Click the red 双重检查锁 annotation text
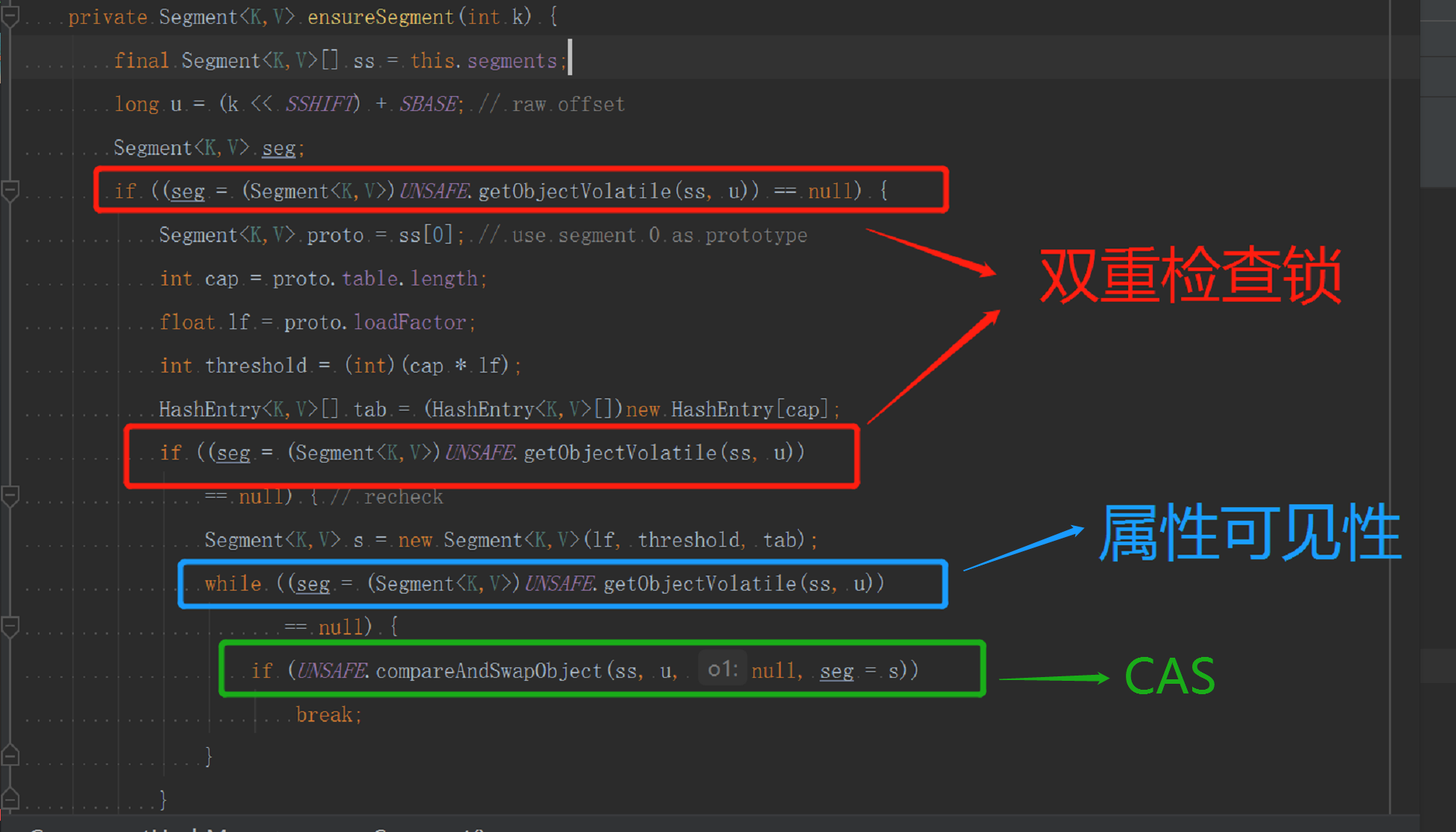Viewport: 1456px width, 832px height. [x=1190, y=276]
